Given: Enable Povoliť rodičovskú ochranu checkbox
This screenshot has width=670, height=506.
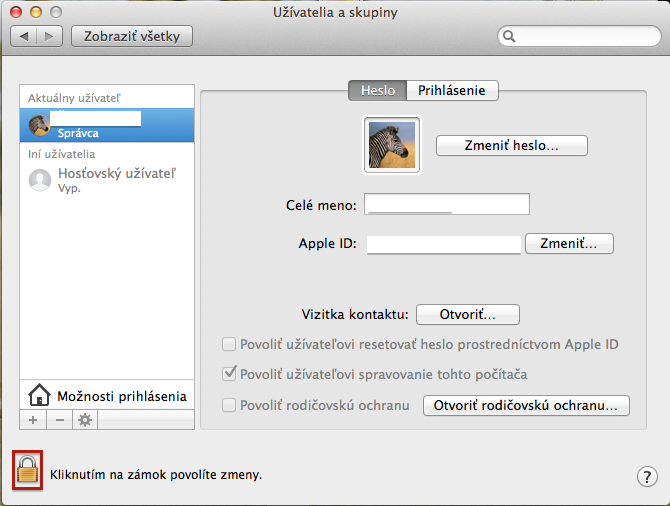Looking at the screenshot, I should [x=229, y=405].
